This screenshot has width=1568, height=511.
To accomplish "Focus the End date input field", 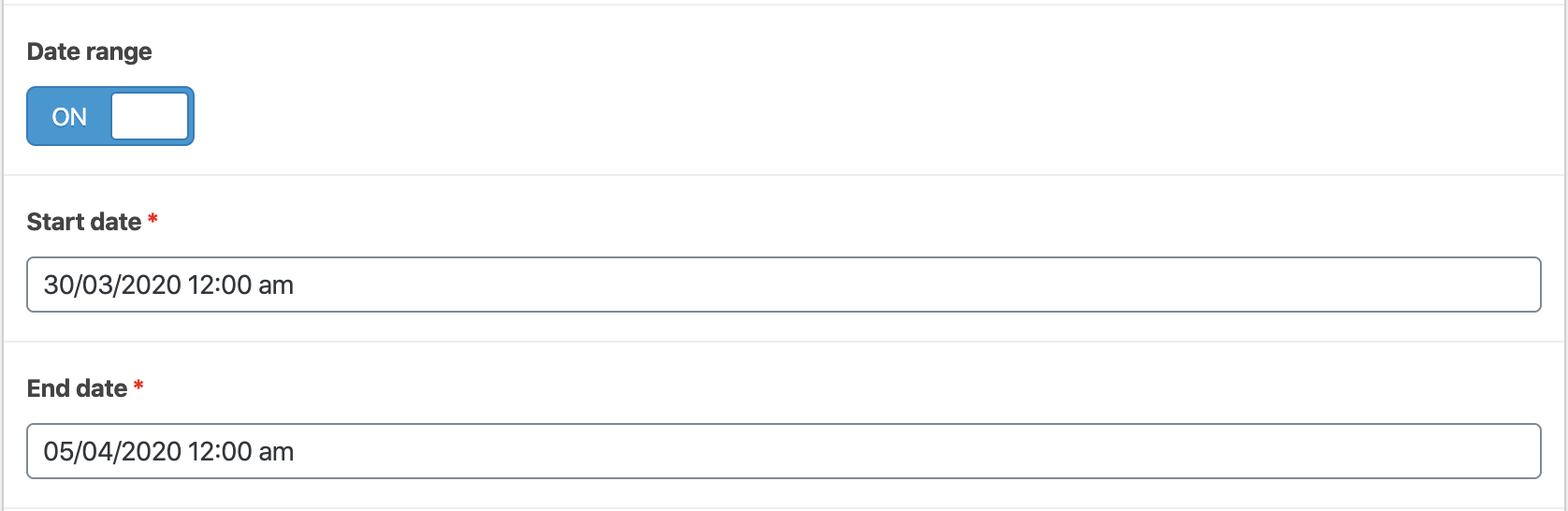I will 783,451.
